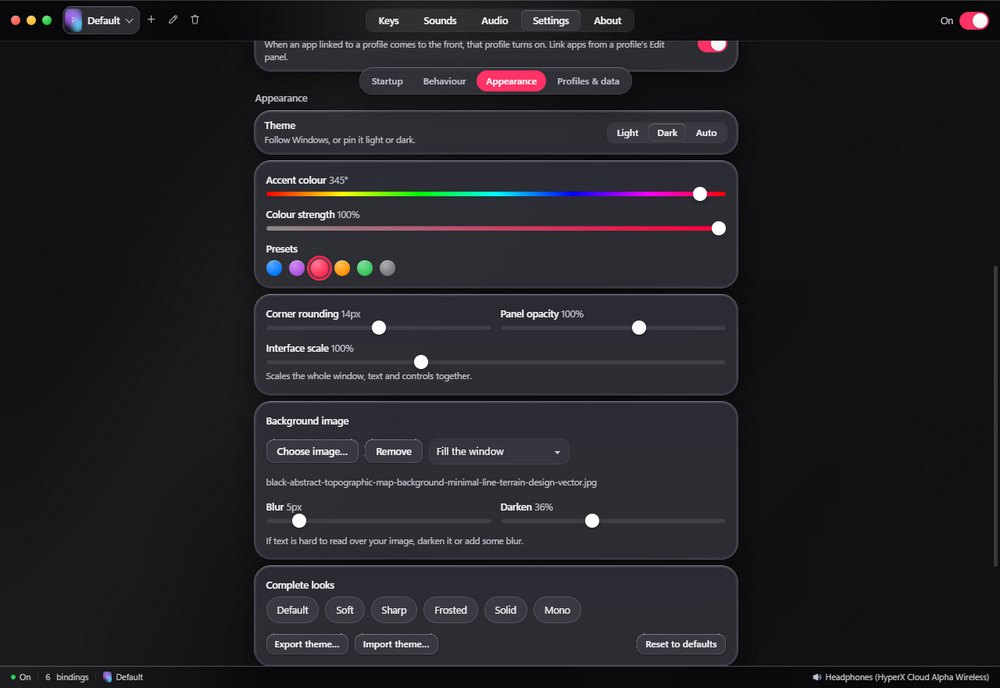Click the Default profile icon in status bar
1000x688 pixels.
click(x=107, y=677)
